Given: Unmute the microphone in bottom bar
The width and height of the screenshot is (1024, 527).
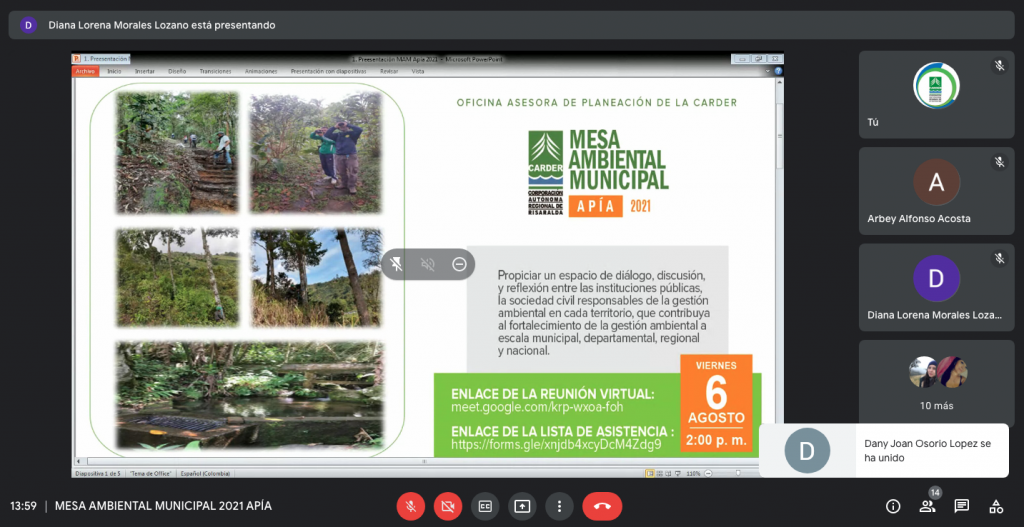Looking at the screenshot, I should tap(410, 506).
